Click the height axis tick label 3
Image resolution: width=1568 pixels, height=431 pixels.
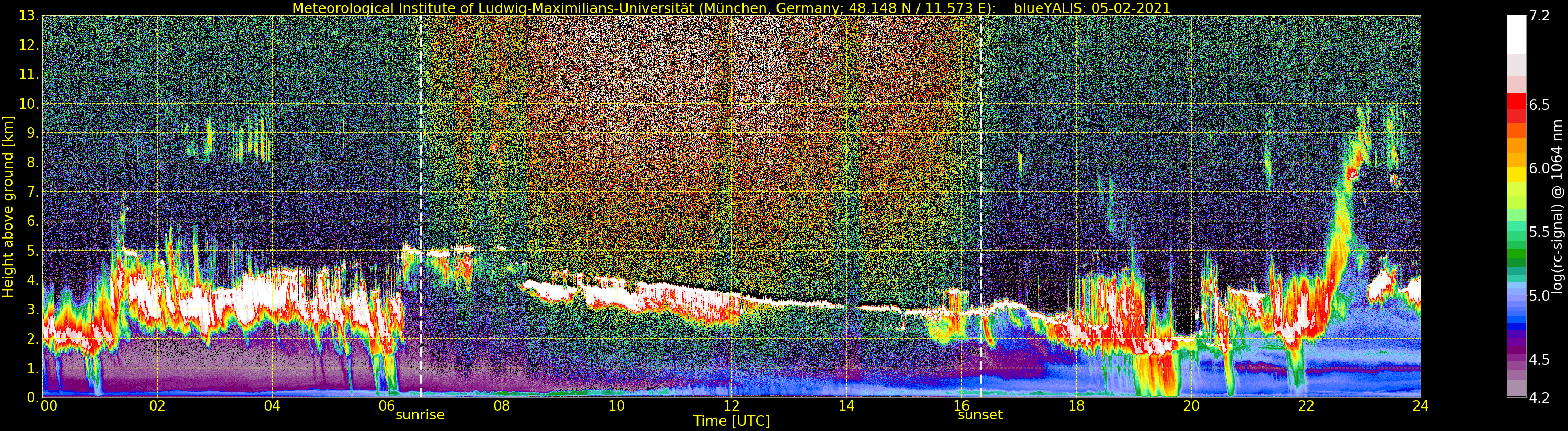click(33, 309)
